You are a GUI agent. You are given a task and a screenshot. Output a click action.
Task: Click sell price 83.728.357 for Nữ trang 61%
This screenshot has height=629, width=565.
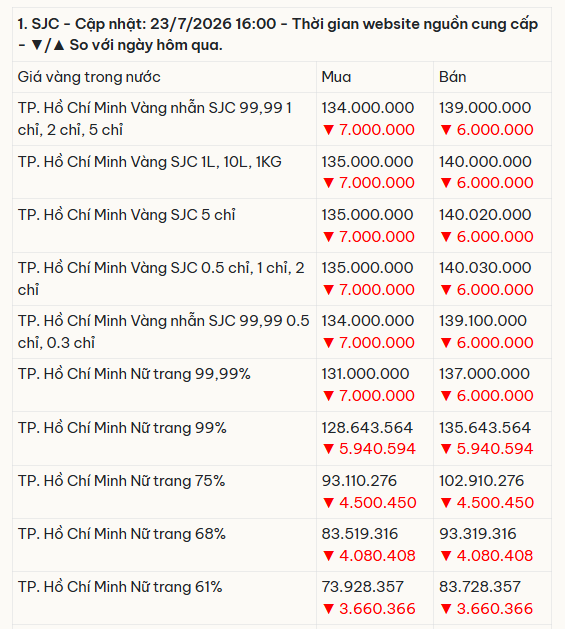coord(480,587)
